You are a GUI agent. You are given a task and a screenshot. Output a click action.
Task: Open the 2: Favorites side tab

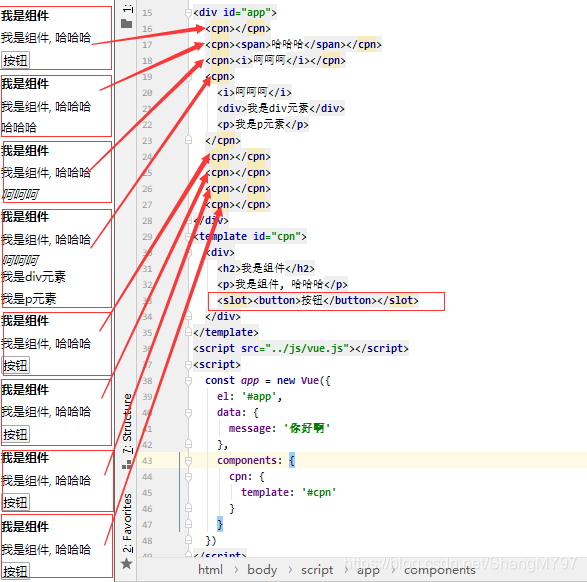(x=127, y=523)
